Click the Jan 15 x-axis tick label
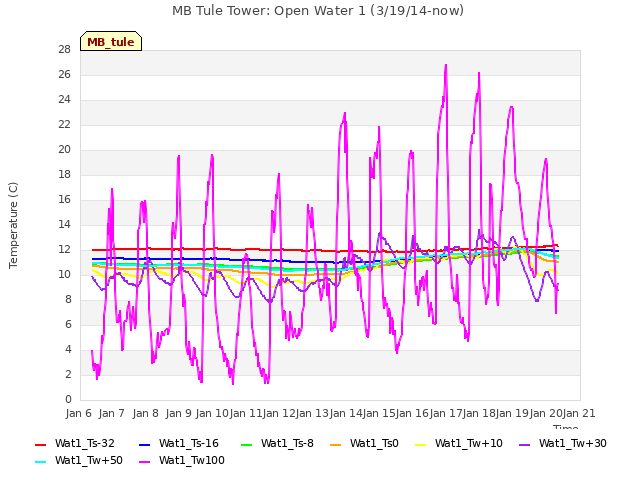The image size is (640, 480). (379, 413)
